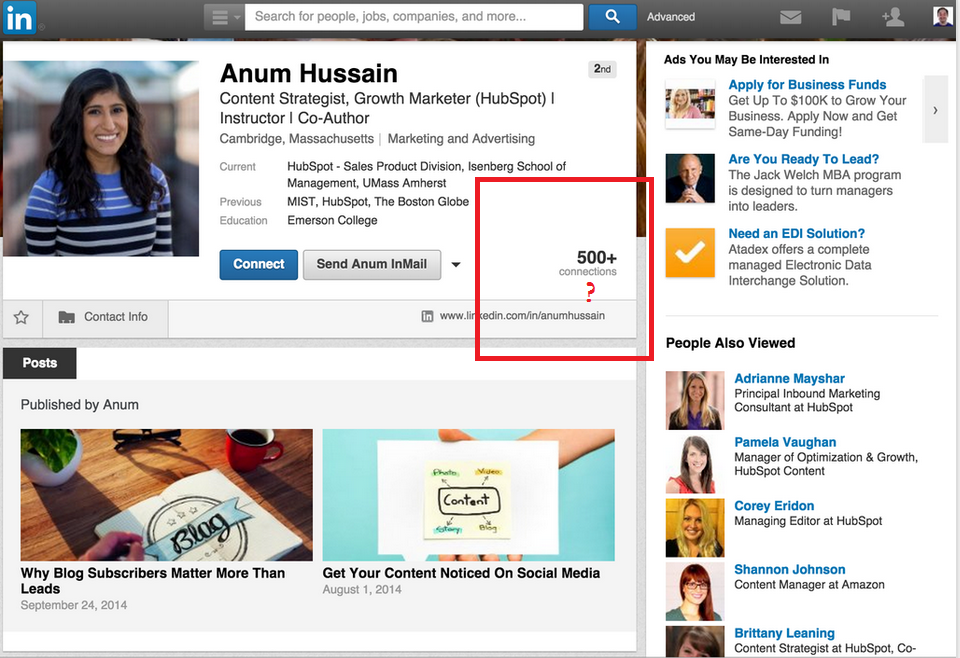
Task: Open the Why Blog Subscribers Matter post thumbnail
Action: click(x=166, y=495)
